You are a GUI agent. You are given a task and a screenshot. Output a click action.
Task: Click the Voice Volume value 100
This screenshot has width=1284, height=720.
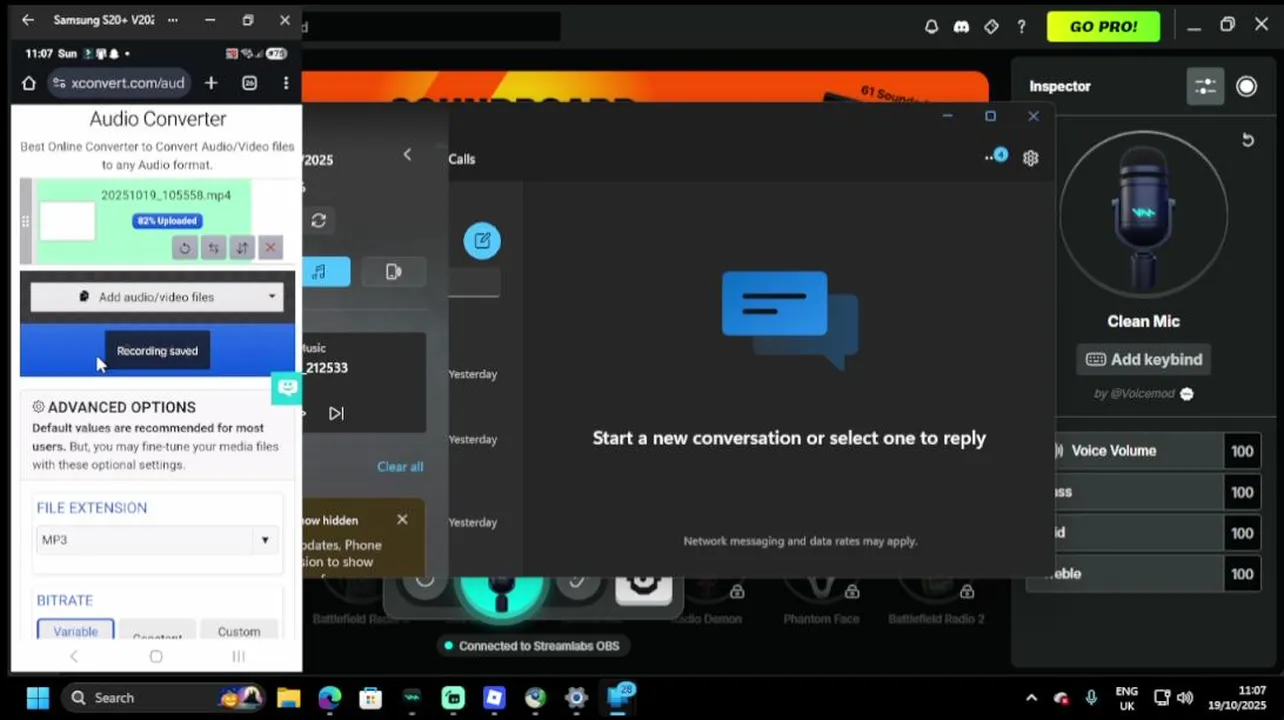coord(1242,451)
